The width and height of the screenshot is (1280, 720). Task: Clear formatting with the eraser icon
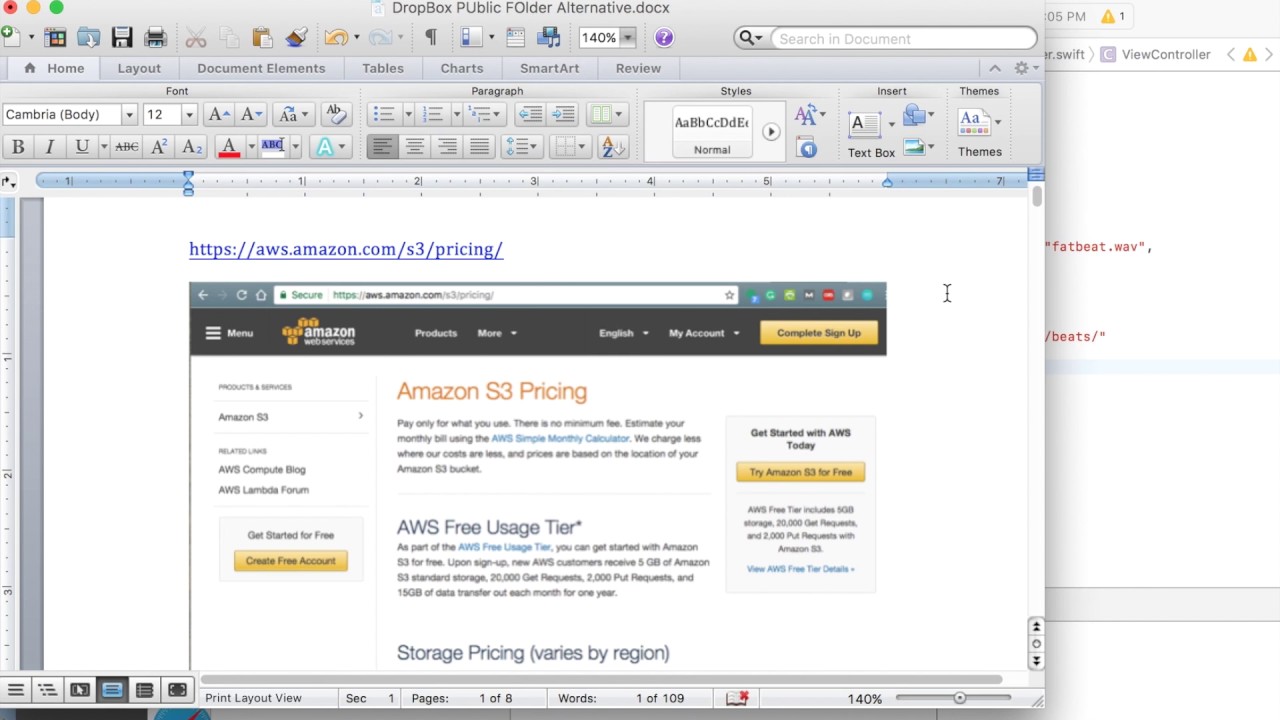(335, 114)
